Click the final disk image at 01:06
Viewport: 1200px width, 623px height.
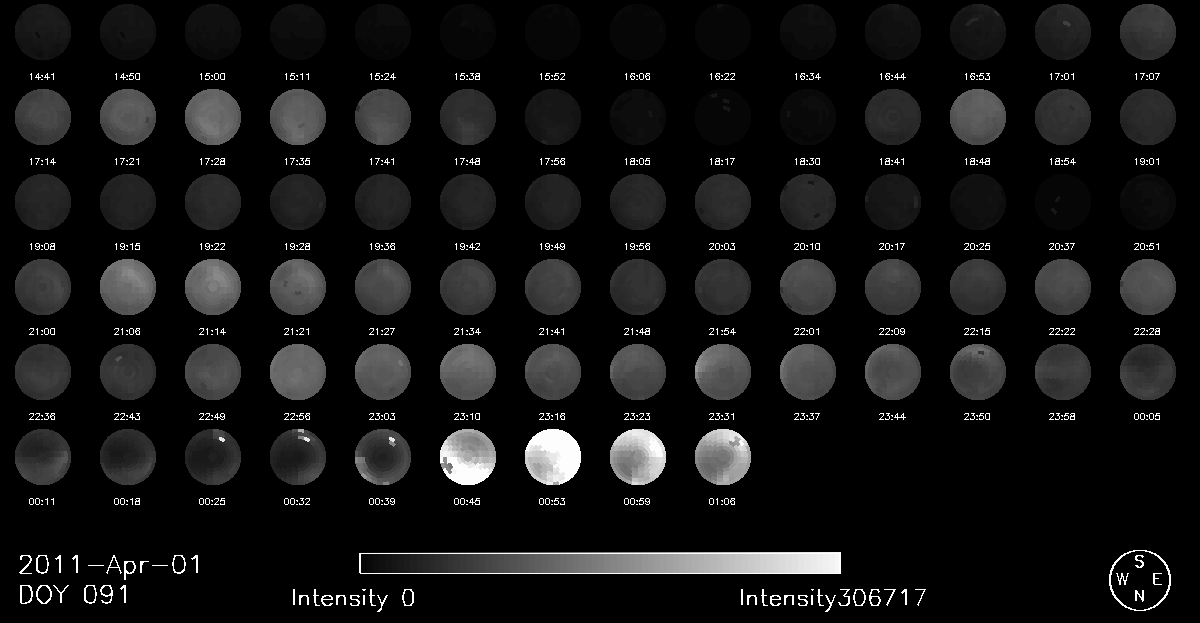(x=722, y=457)
